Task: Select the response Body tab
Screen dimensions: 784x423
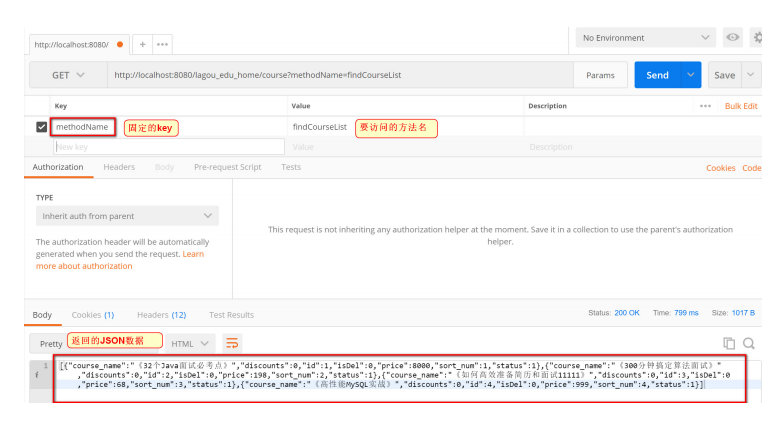Action: (42, 315)
